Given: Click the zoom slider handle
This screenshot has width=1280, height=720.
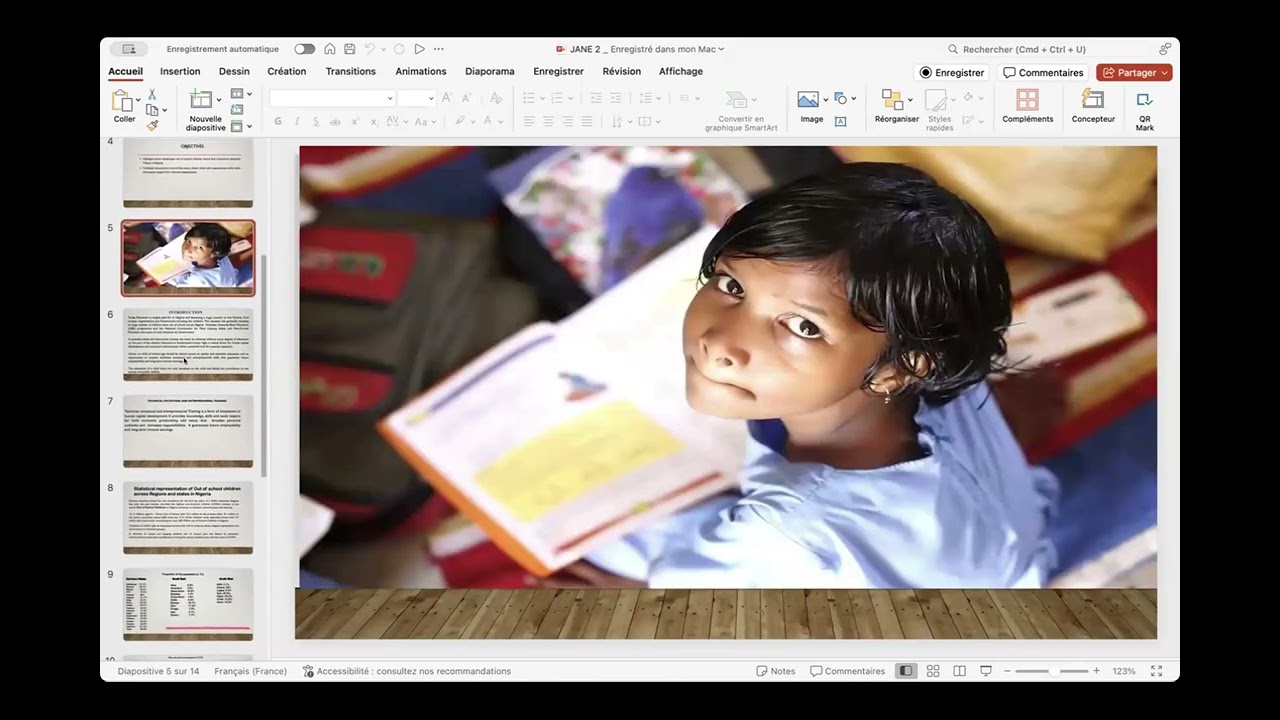Looking at the screenshot, I should point(1054,671).
